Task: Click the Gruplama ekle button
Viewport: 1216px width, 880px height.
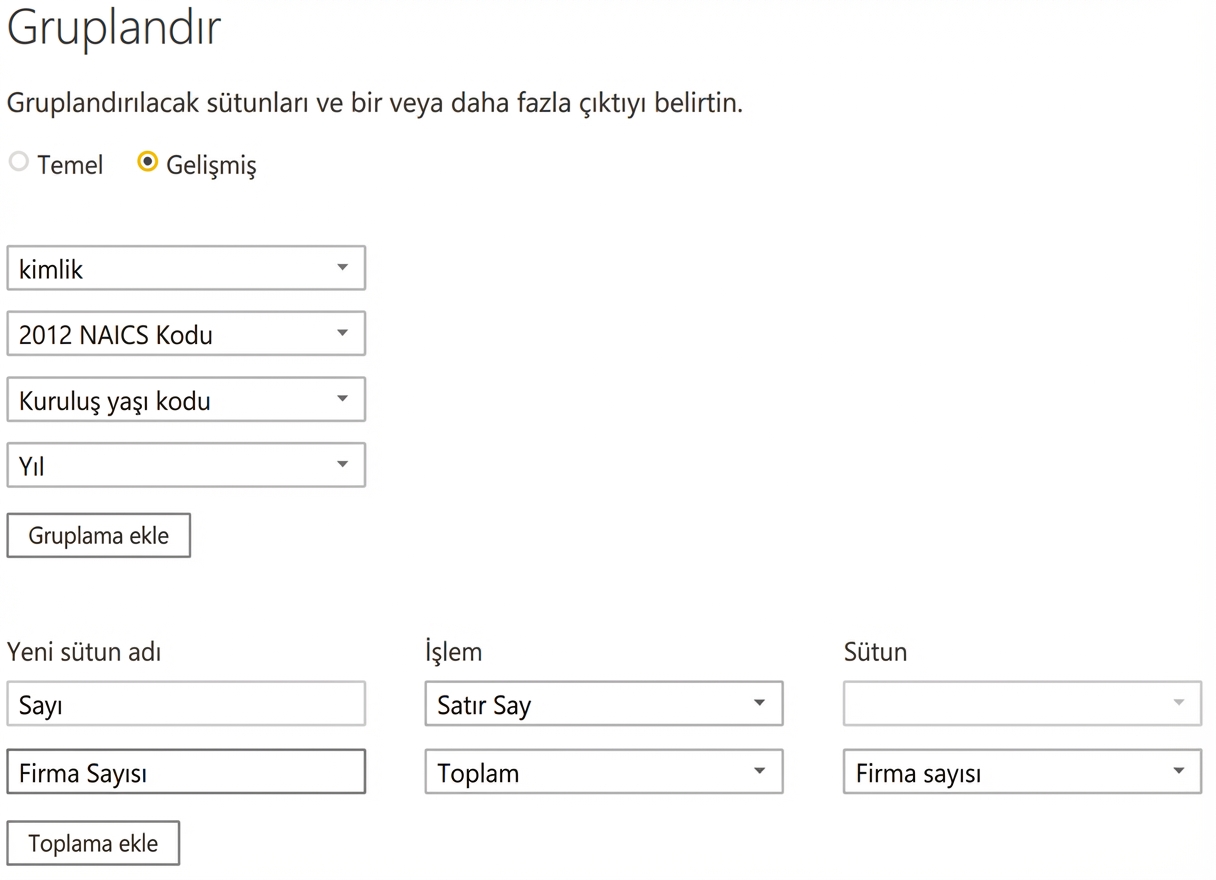Action: click(x=98, y=535)
